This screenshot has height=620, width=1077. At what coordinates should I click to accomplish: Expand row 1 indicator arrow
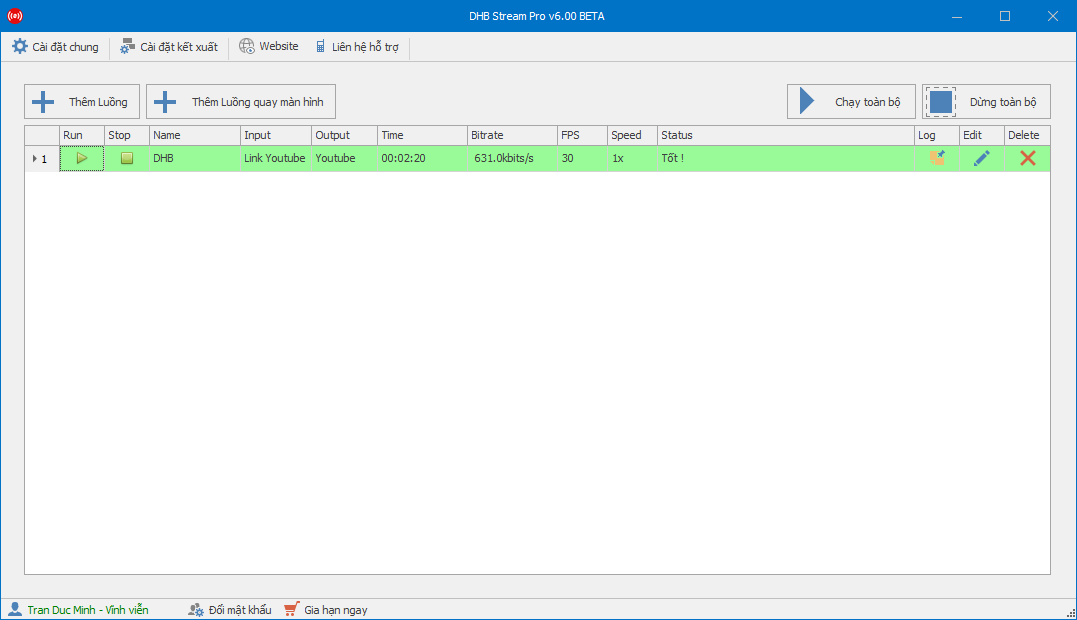(x=34, y=159)
